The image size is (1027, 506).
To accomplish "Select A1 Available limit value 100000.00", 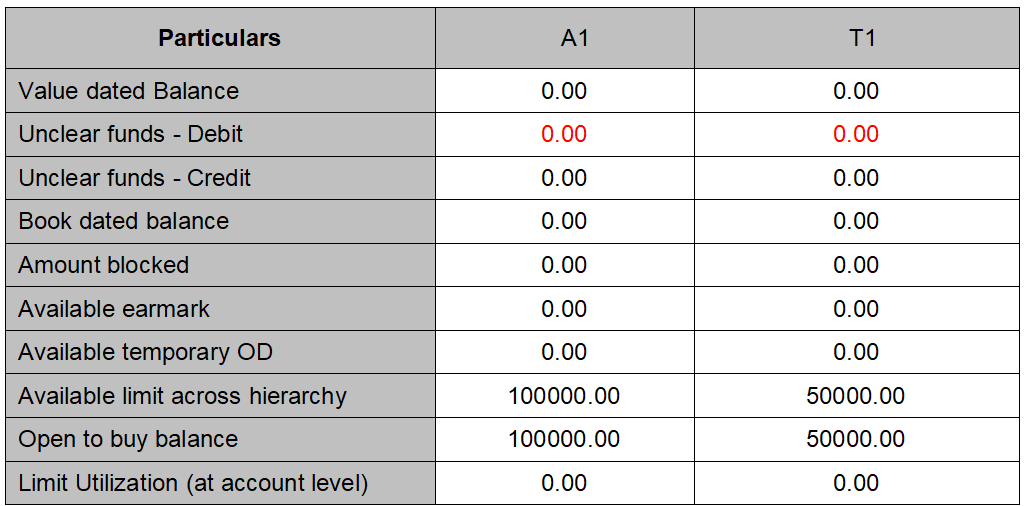I will [x=564, y=396].
